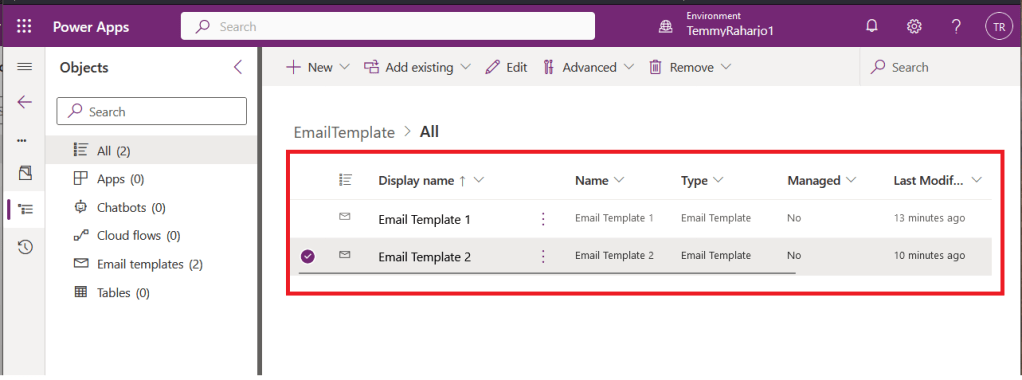The image size is (1022, 380).
Task: Select All (2) in Objects tree
Action: [151, 151]
